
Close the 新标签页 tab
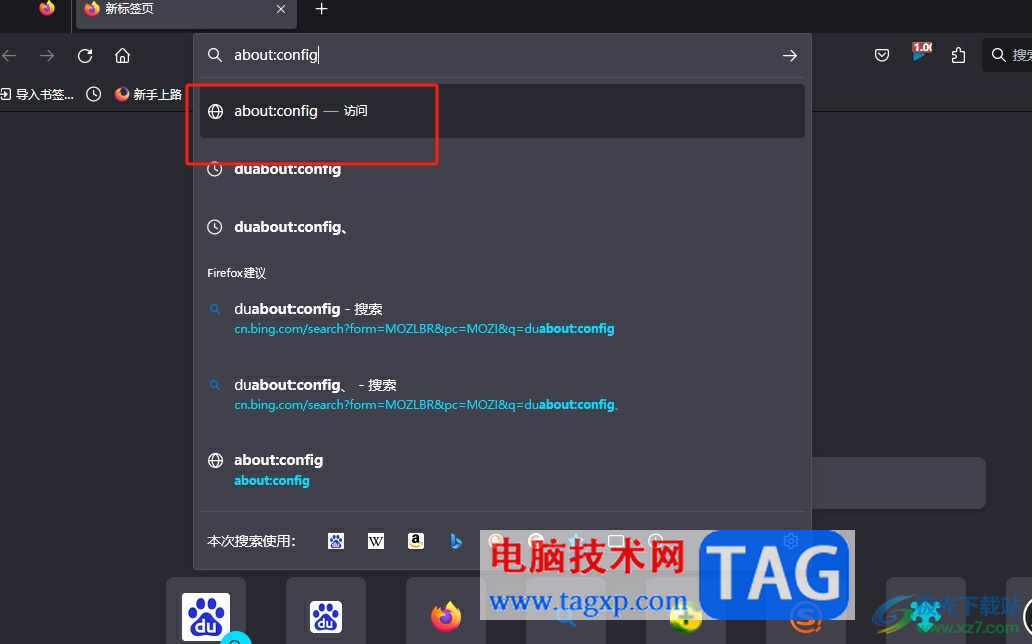(x=281, y=9)
